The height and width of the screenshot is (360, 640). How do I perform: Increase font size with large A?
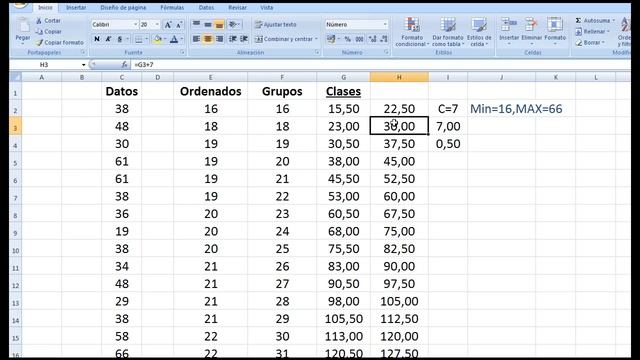coord(168,25)
